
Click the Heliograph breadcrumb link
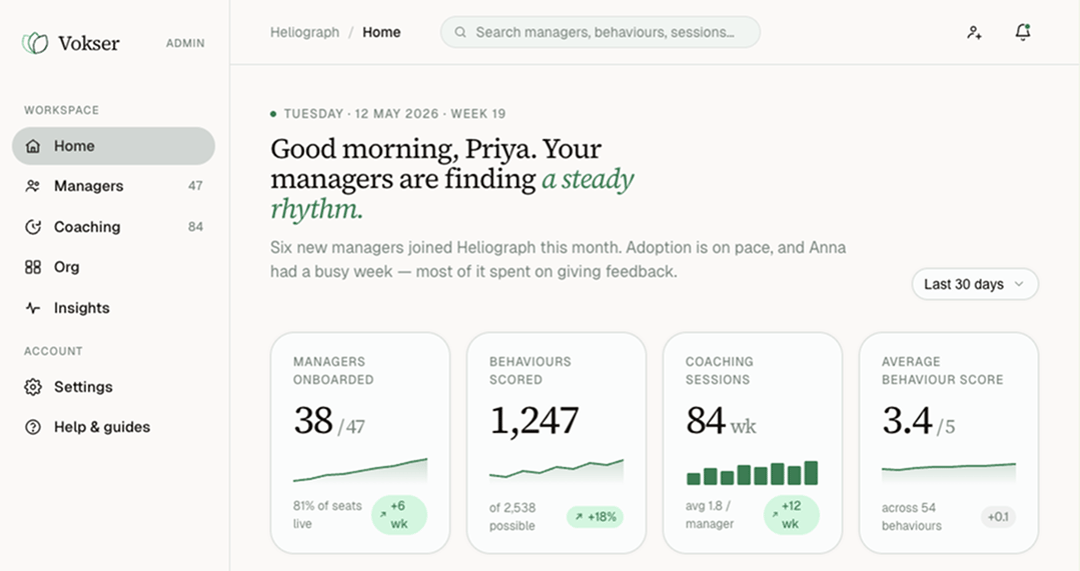(304, 32)
